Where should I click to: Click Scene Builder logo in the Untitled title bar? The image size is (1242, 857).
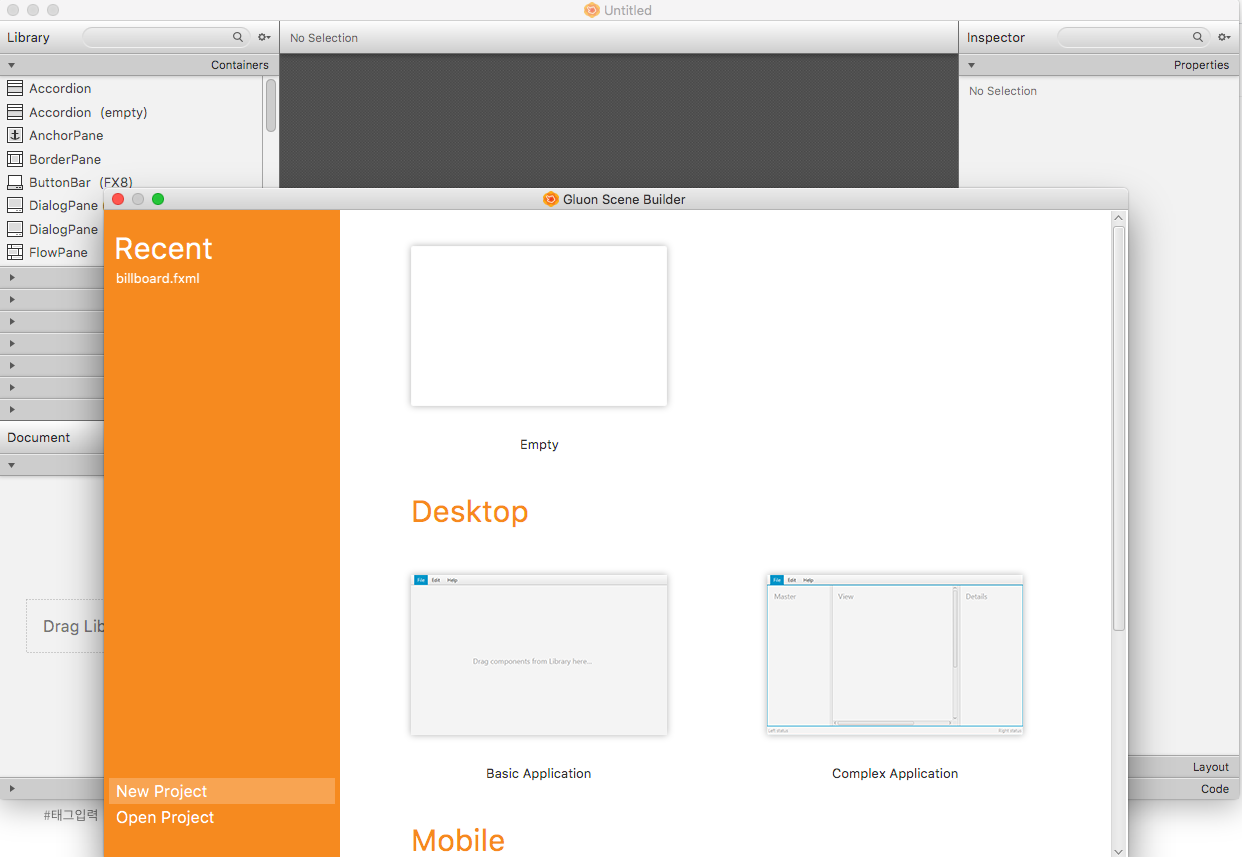click(x=591, y=10)
